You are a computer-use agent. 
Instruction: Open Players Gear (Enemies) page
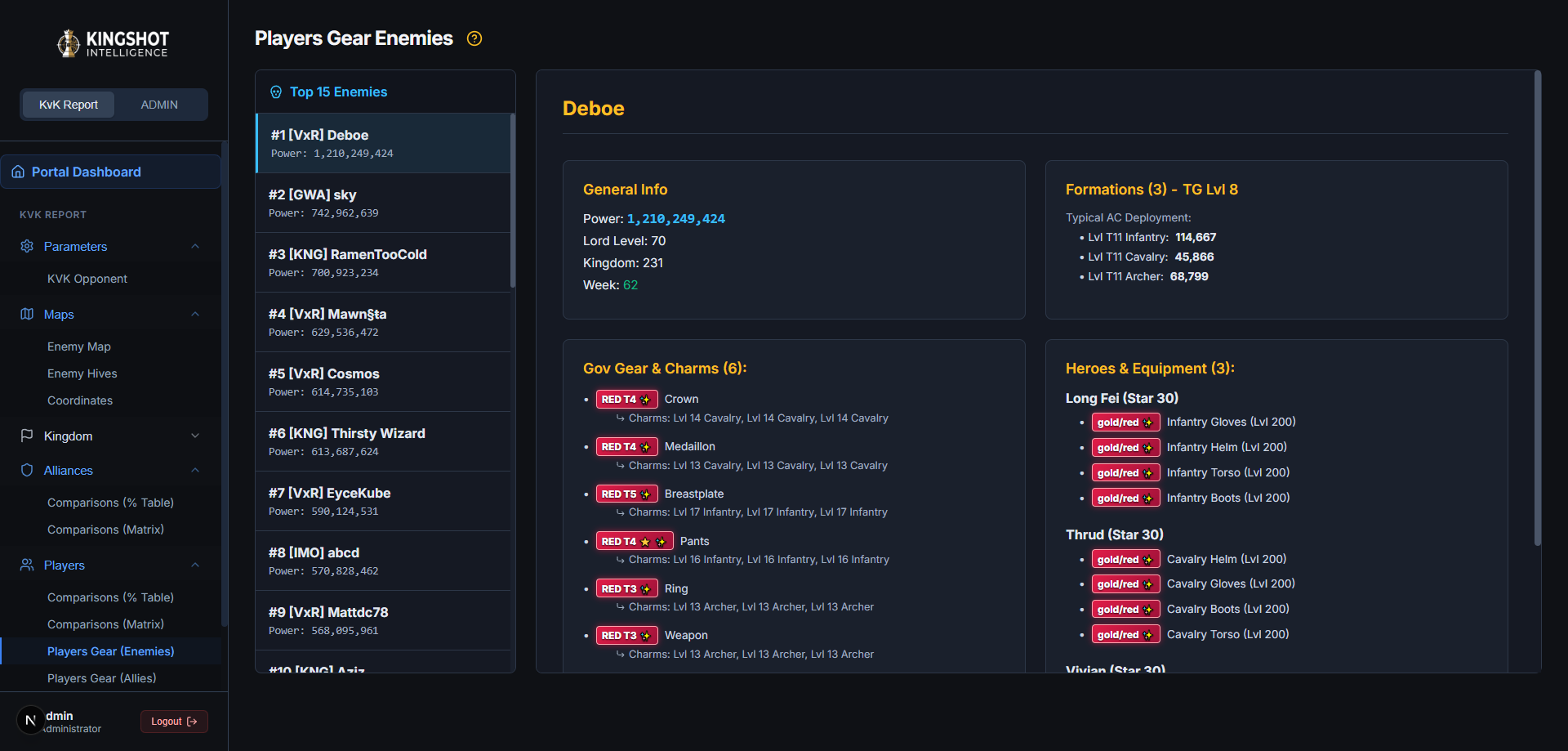point(110,651)
